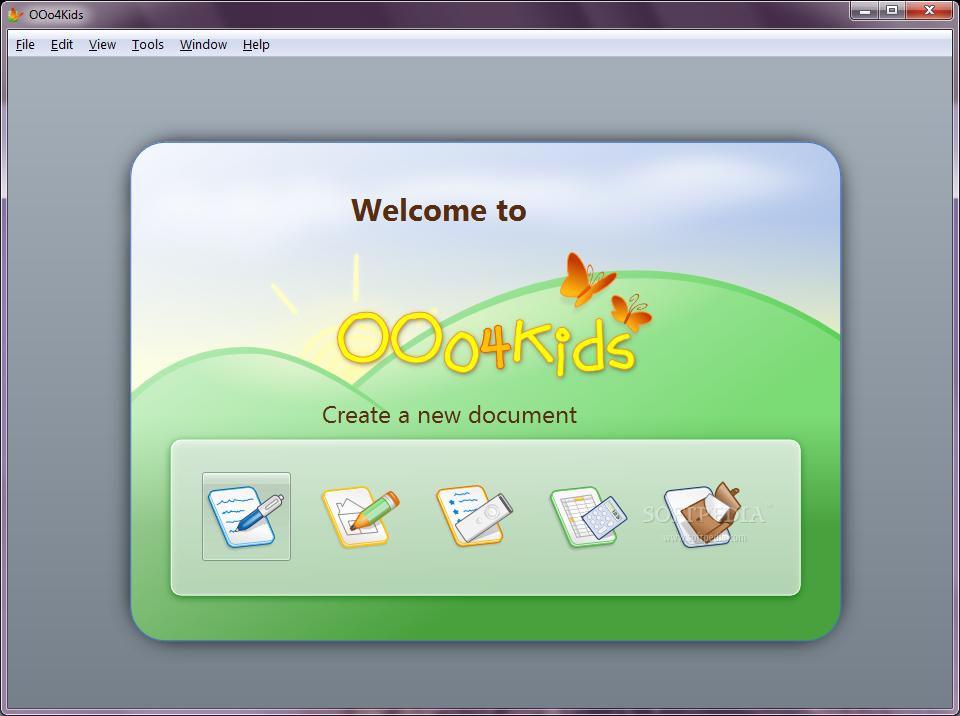Close the OOo4Kids window

coord(929,10)
